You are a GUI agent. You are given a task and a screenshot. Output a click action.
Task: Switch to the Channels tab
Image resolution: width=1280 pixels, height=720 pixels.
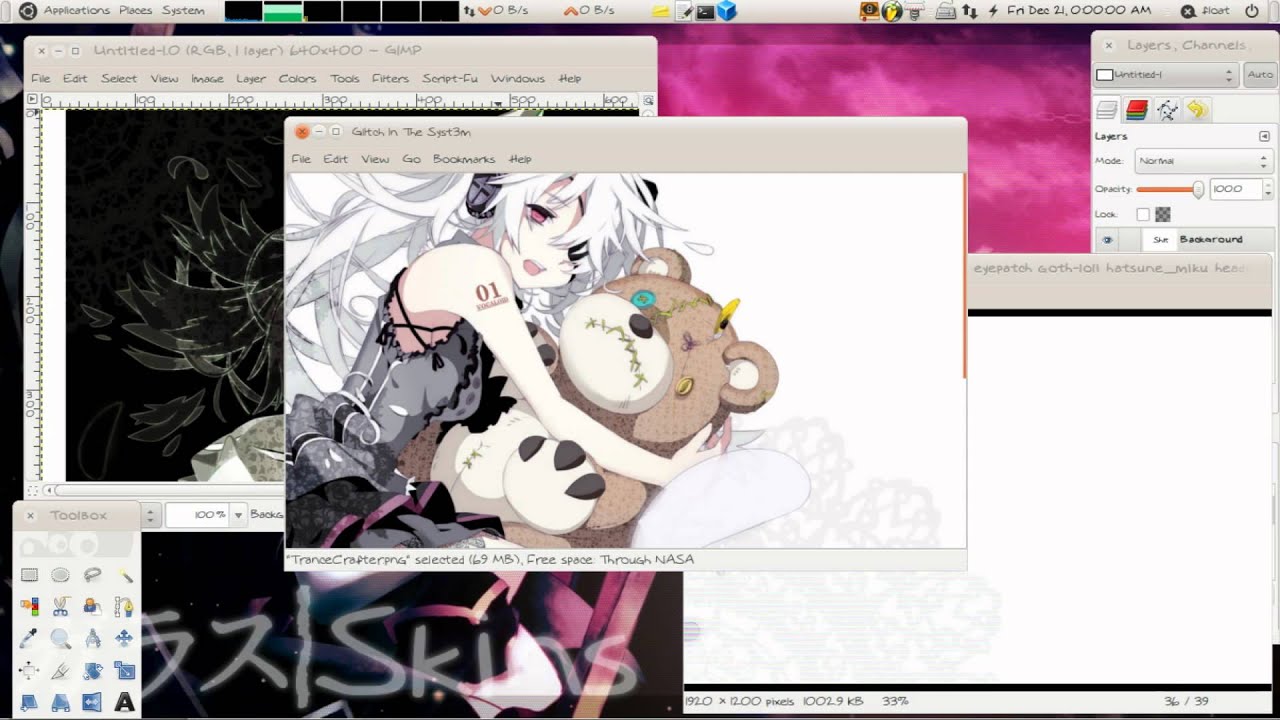pyautogui.click(x=1136, y=110)
